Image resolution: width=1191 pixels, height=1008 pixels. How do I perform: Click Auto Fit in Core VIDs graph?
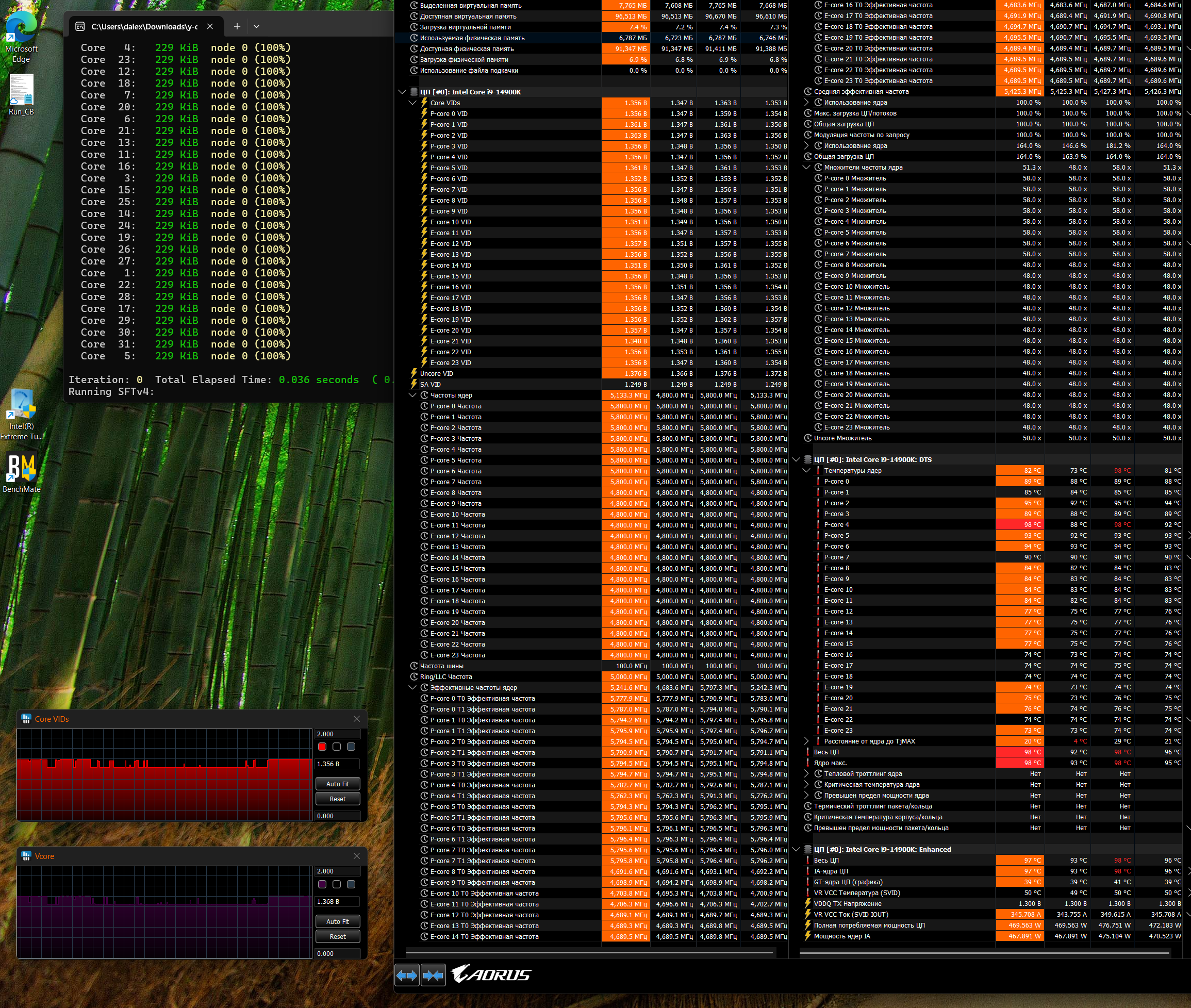(x=337, y=783)
